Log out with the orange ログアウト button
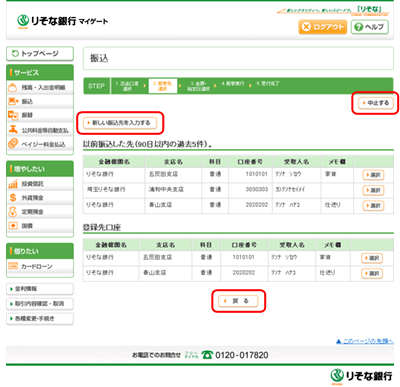The image size is (400, 387). pyautogui.click(x=323, y=27)
